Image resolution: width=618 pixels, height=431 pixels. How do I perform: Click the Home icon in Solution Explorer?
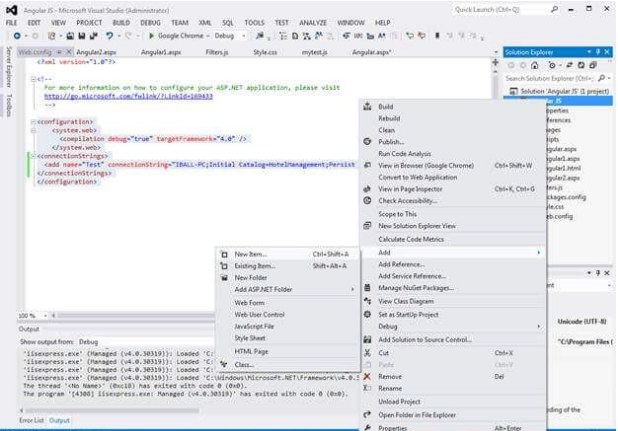pos(534,65)
